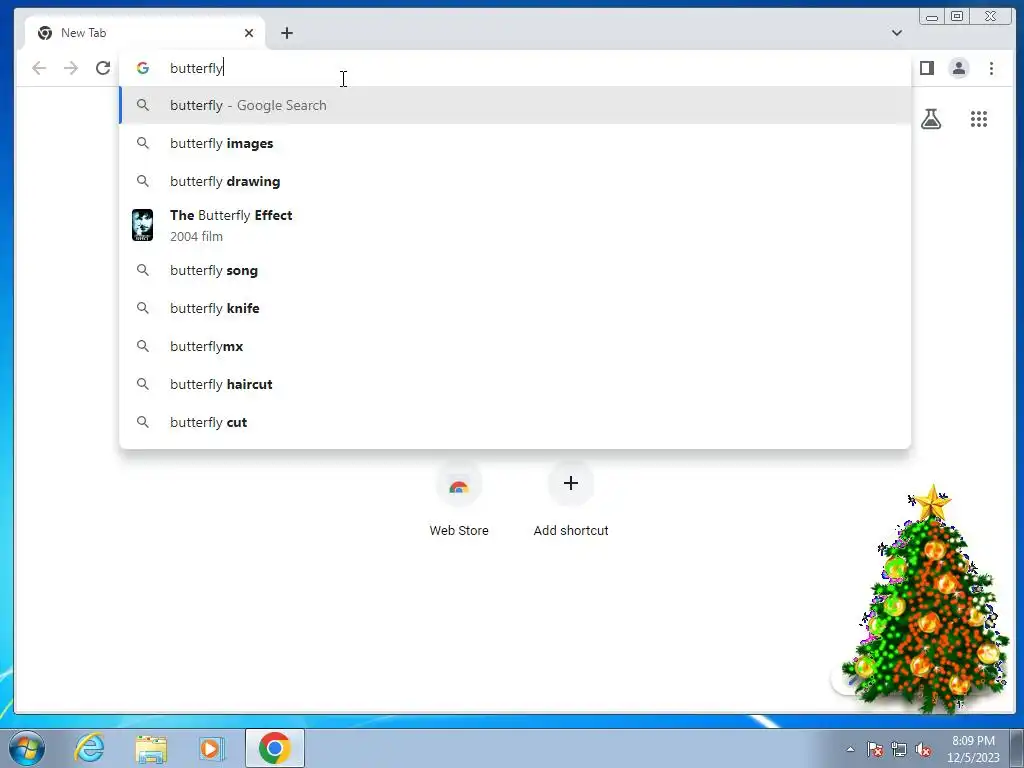The height and width of the screenshot is (768, 1024).
Task: Open the Web Store shortcut
Action: [458, 500]
